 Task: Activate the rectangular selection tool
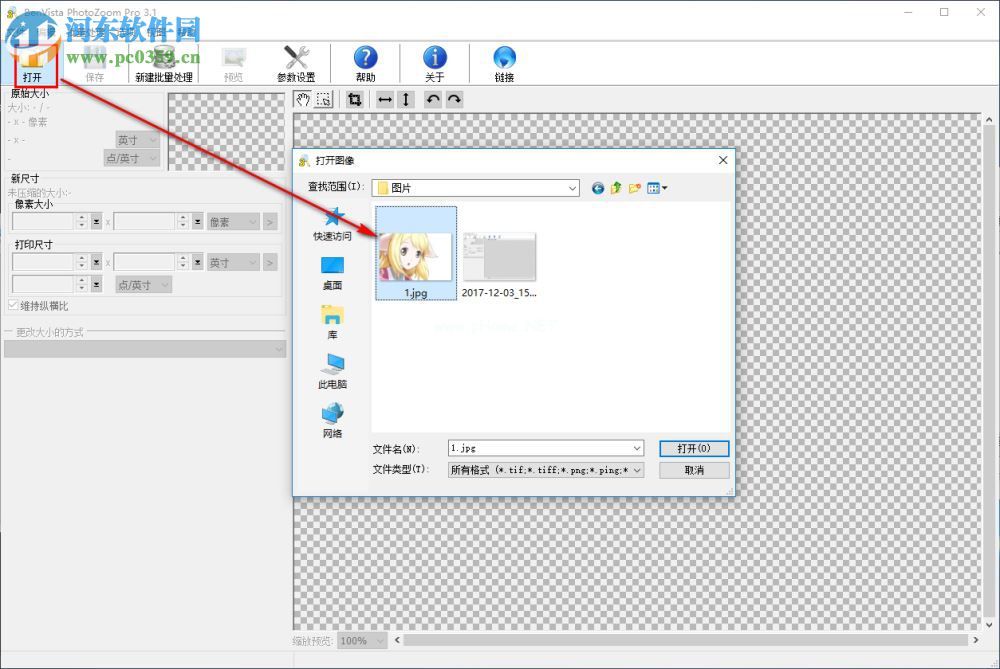coord(323,99)
